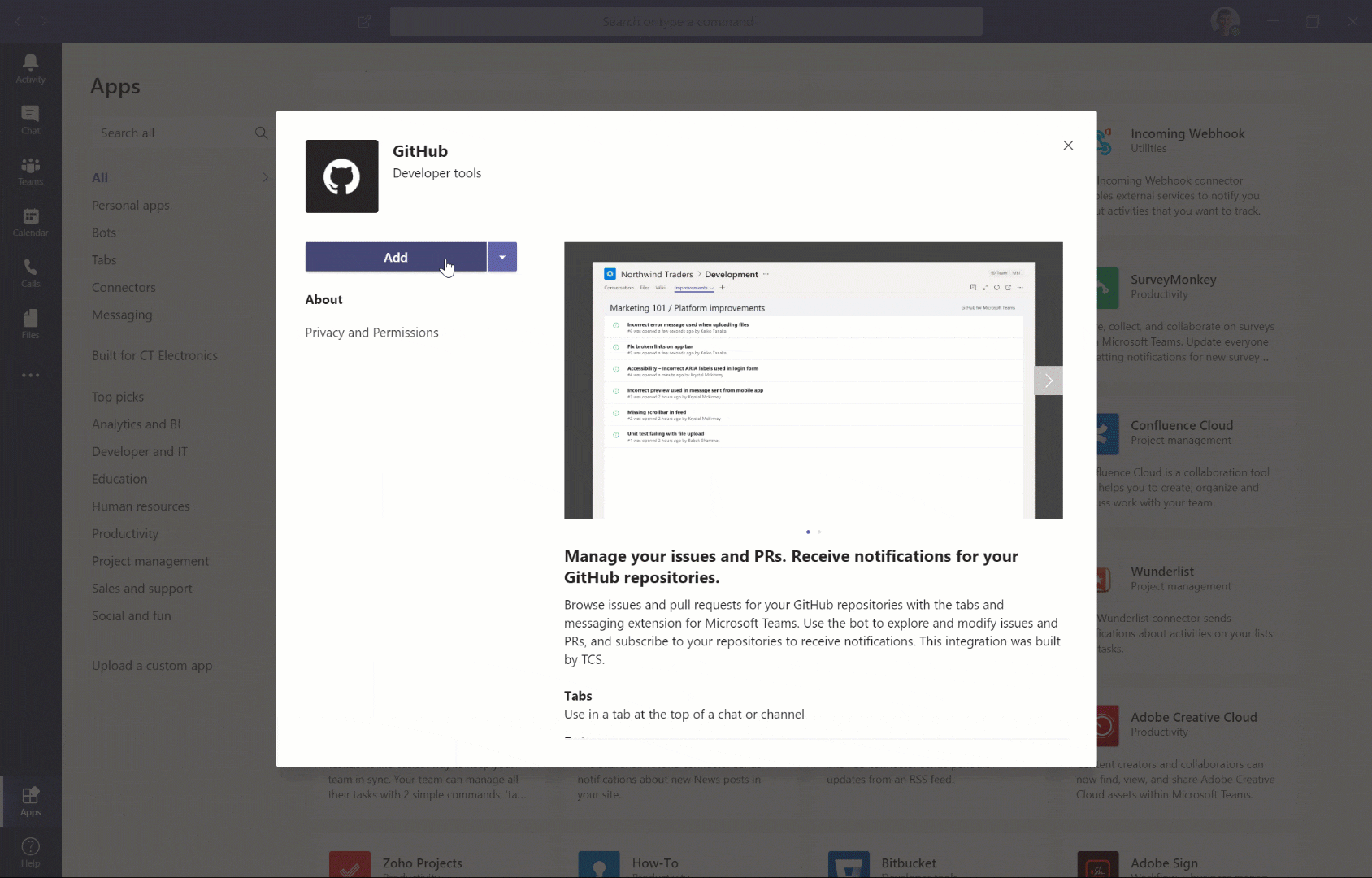1372x878 pixels.
Task: Open Chat in the left rail
Action: coord(30,120)
